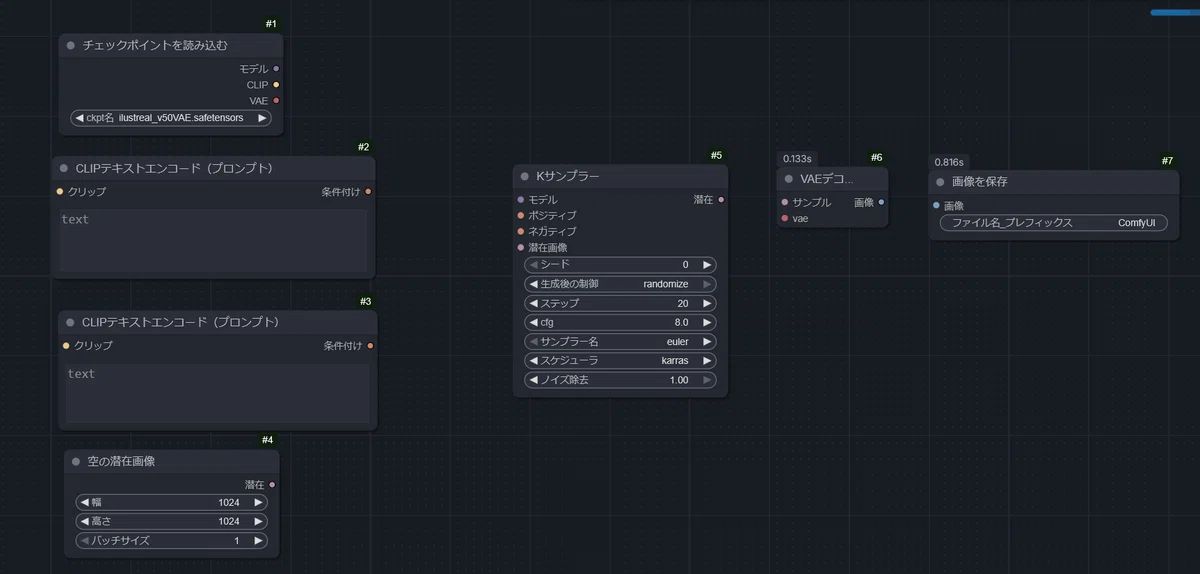
Task: Decrease cfg value with left arrow
Action: [x=534, y=323]
